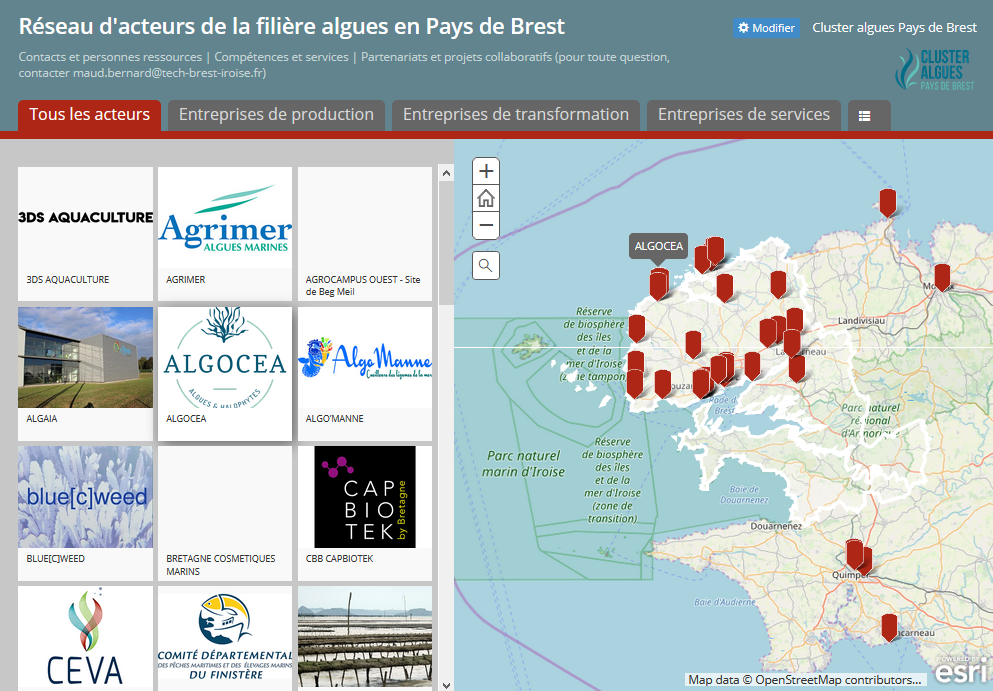The height and width of the screenshot is (691, 993).
Task: Zoom out on the map
Action: 485,225
